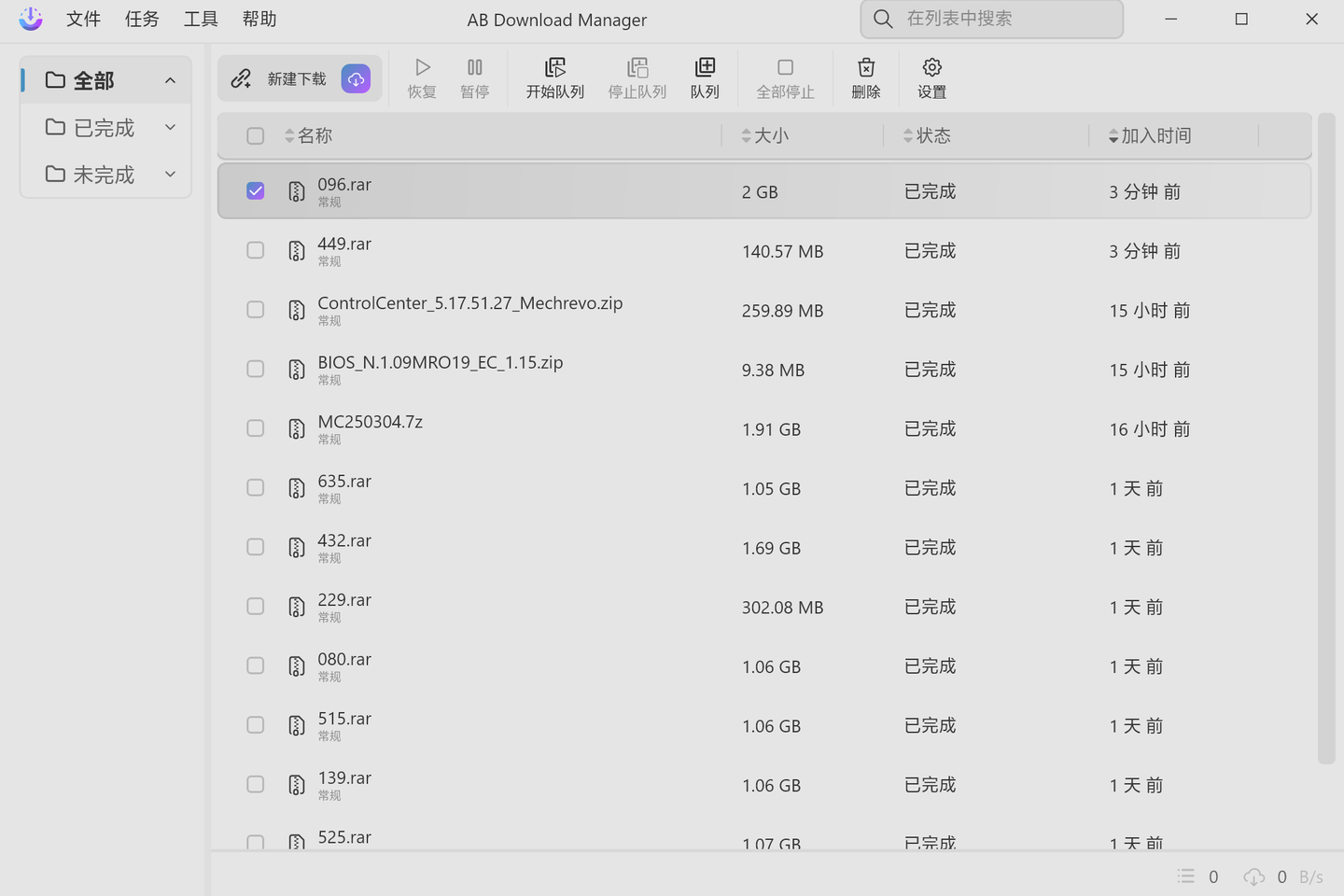
Task: Open the 任务 menu
Action: 142,19
